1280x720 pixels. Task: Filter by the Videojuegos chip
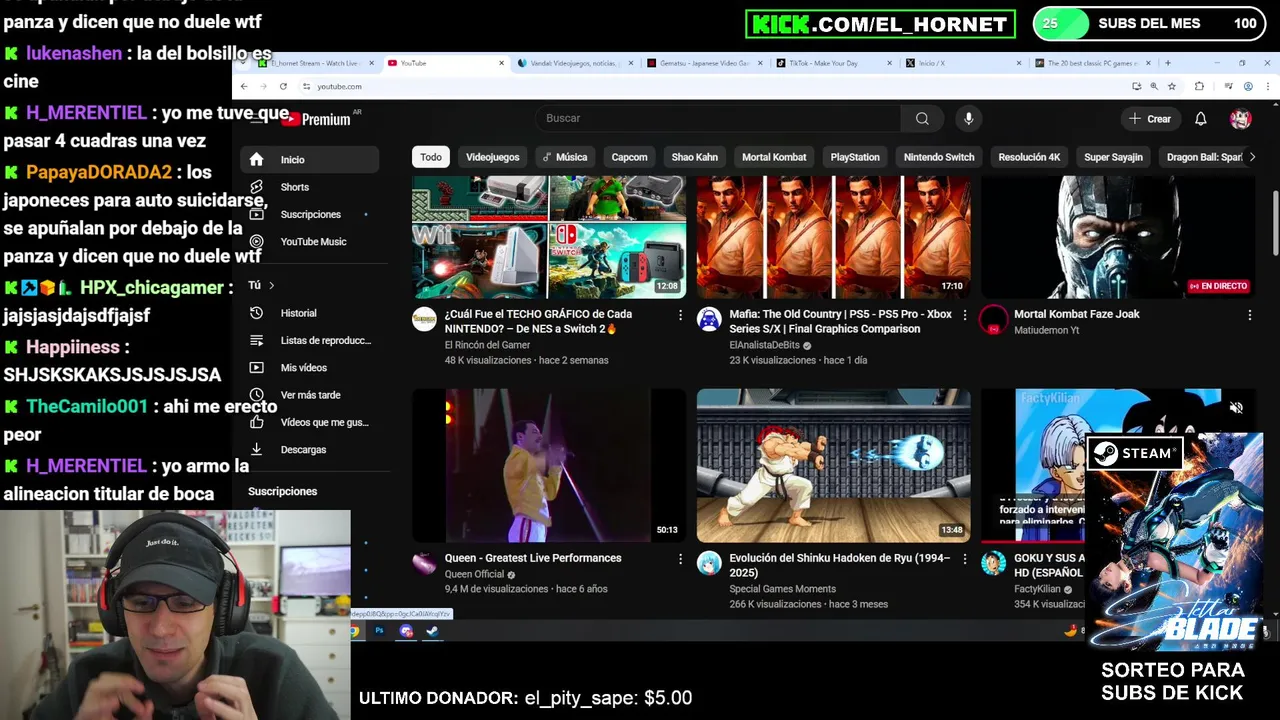click(x=493, y=157)
